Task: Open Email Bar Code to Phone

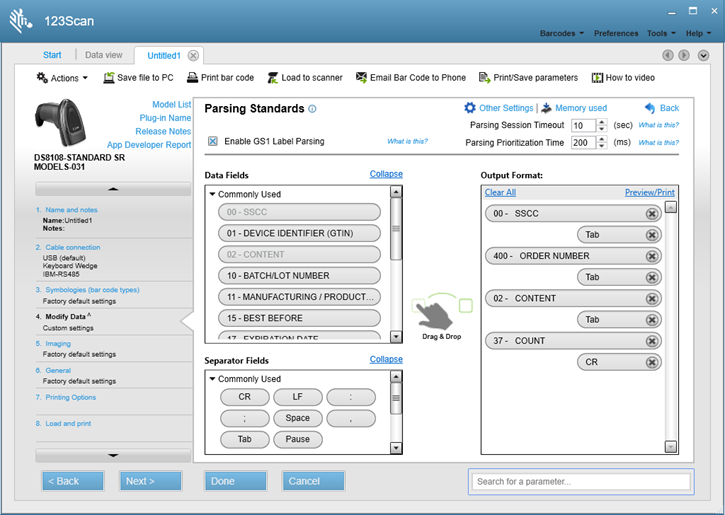Action: pyautogui.click(x=362, y=78)
